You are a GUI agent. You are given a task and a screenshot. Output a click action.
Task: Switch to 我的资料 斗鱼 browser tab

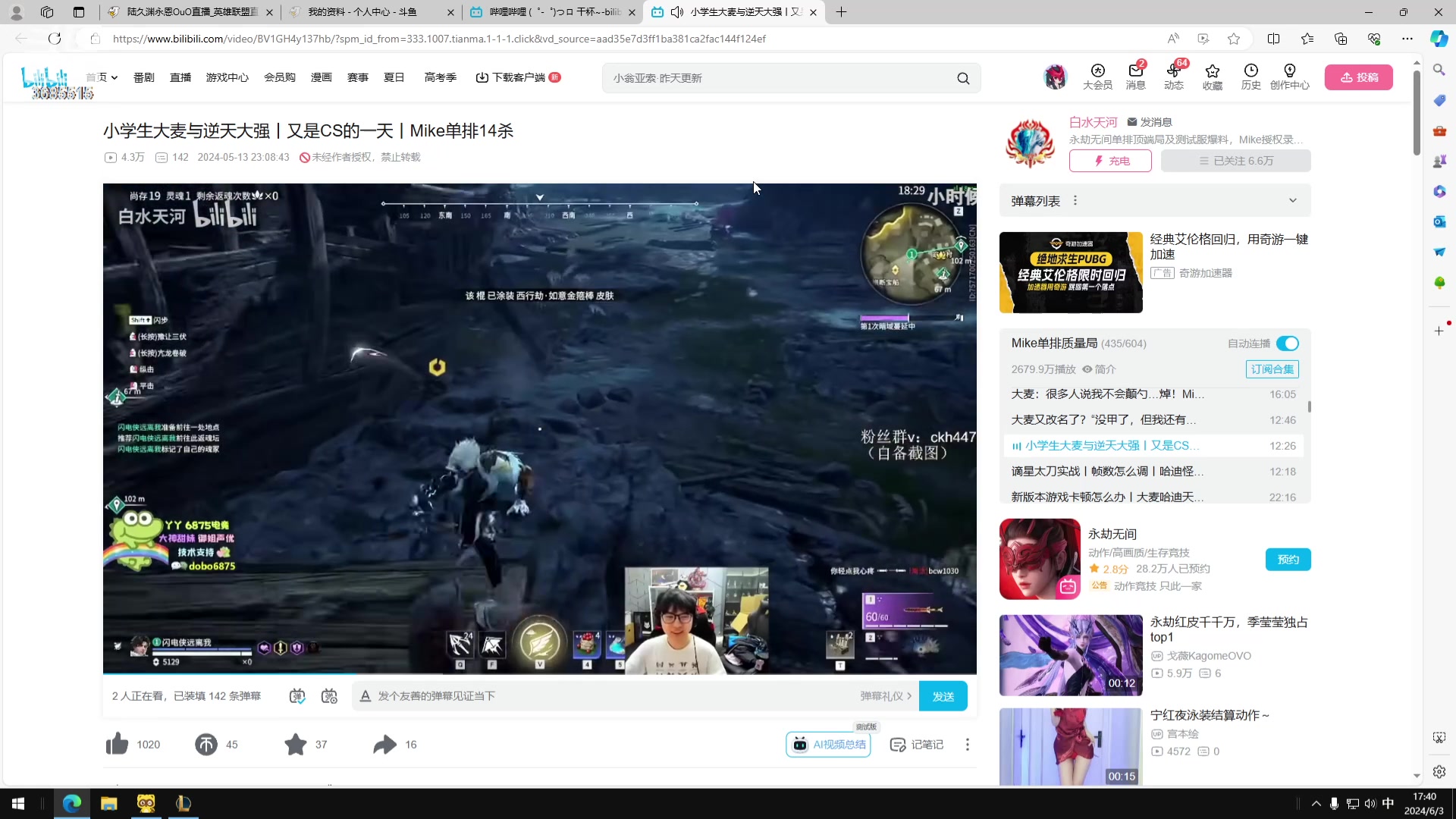(372, 12)
